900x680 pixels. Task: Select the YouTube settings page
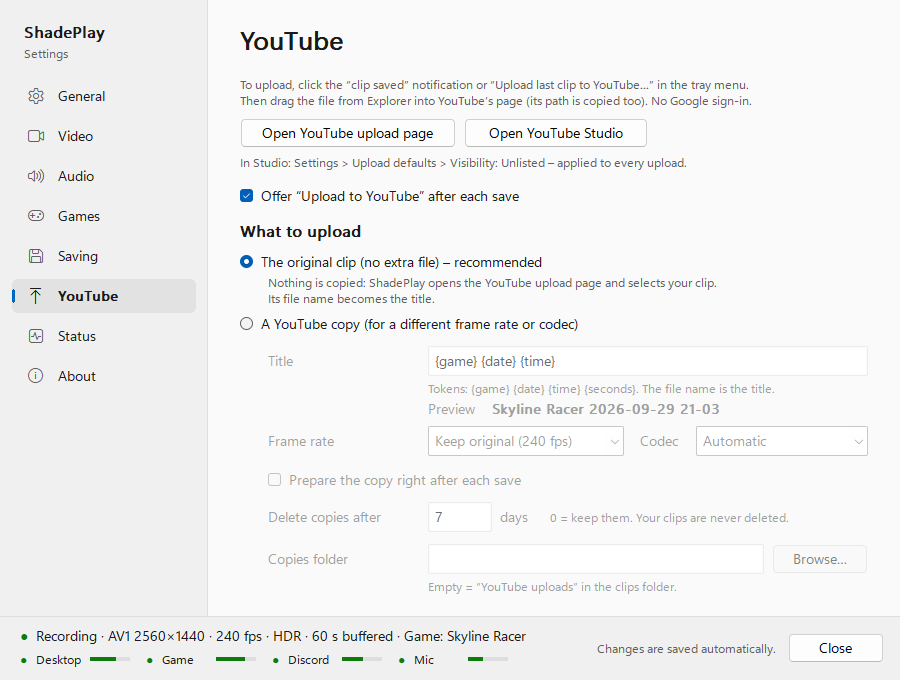(x=104, y=296)
